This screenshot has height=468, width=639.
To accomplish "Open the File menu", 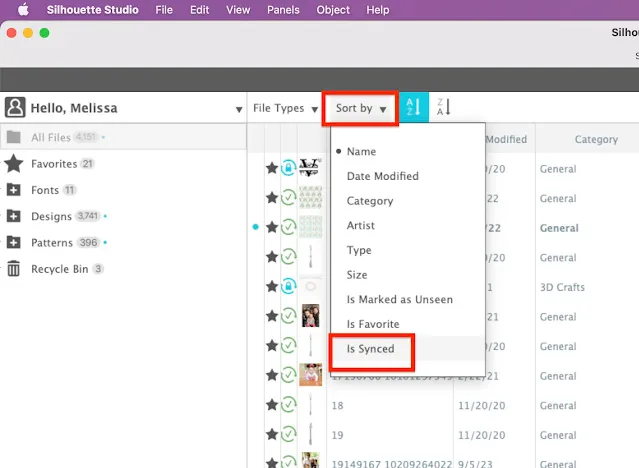I will [x=164, y=10].
